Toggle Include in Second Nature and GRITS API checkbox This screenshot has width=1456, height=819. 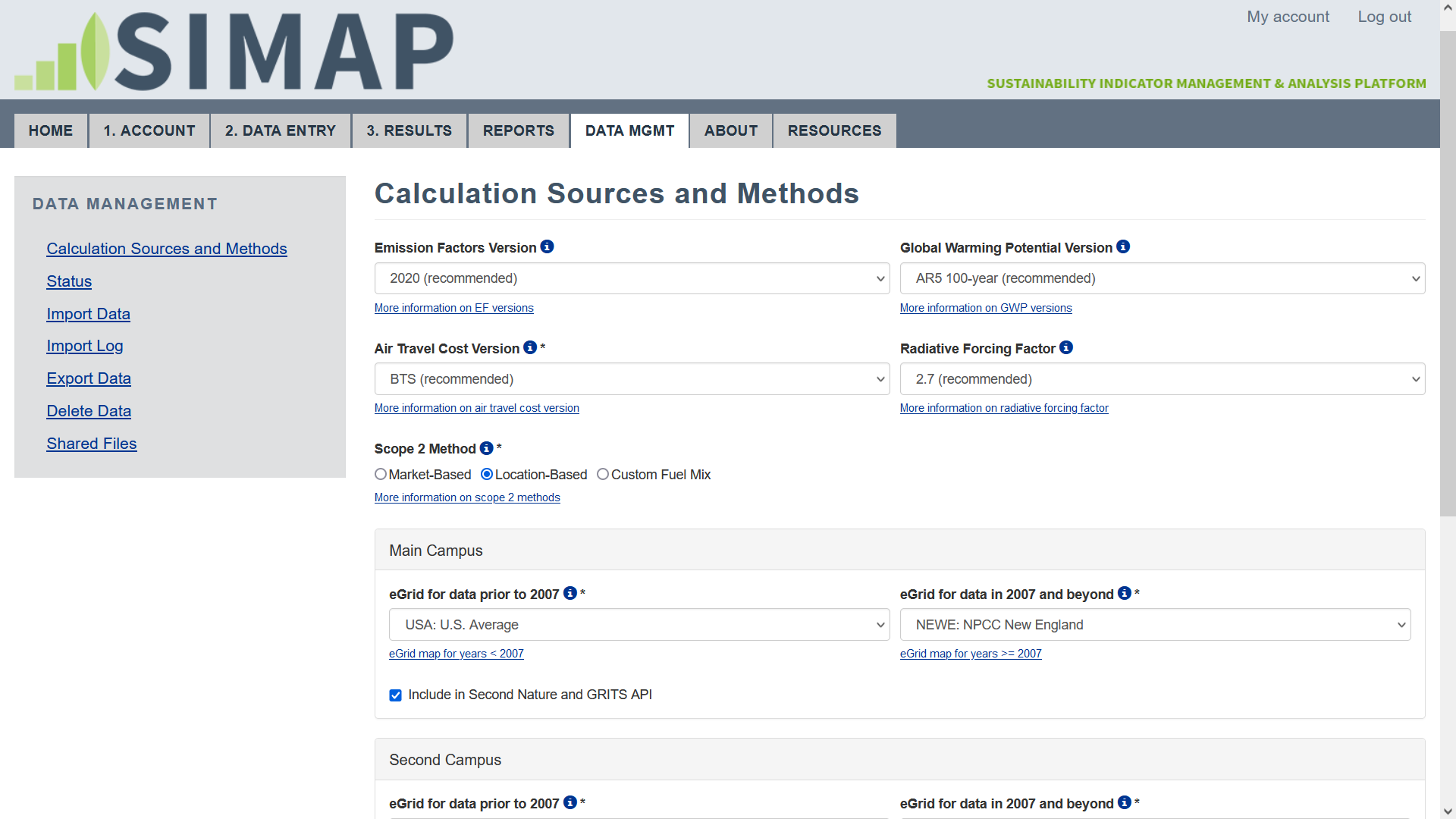click(x=395, y=695)
